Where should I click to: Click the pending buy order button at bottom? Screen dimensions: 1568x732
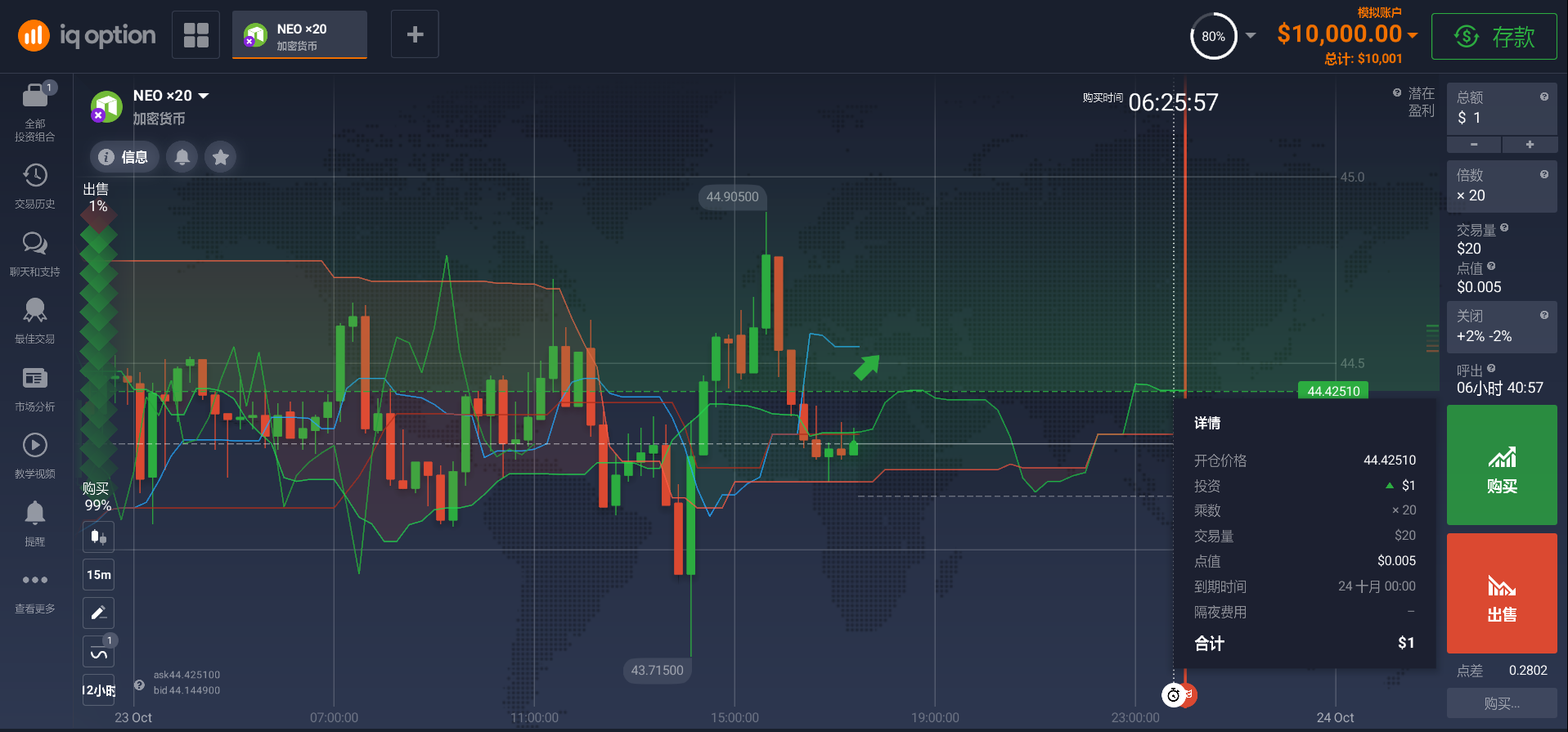click(1502, 703)
